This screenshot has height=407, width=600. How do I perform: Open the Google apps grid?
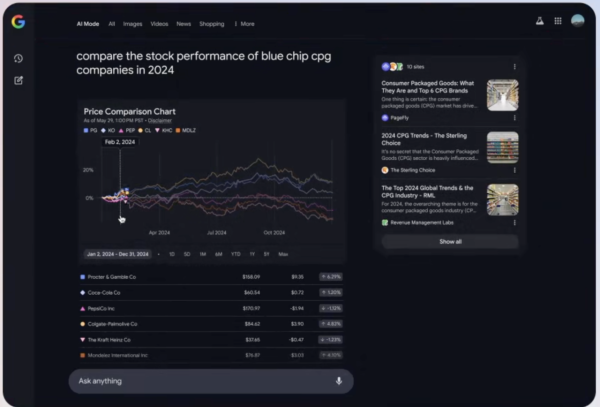(x=557, y=22)
